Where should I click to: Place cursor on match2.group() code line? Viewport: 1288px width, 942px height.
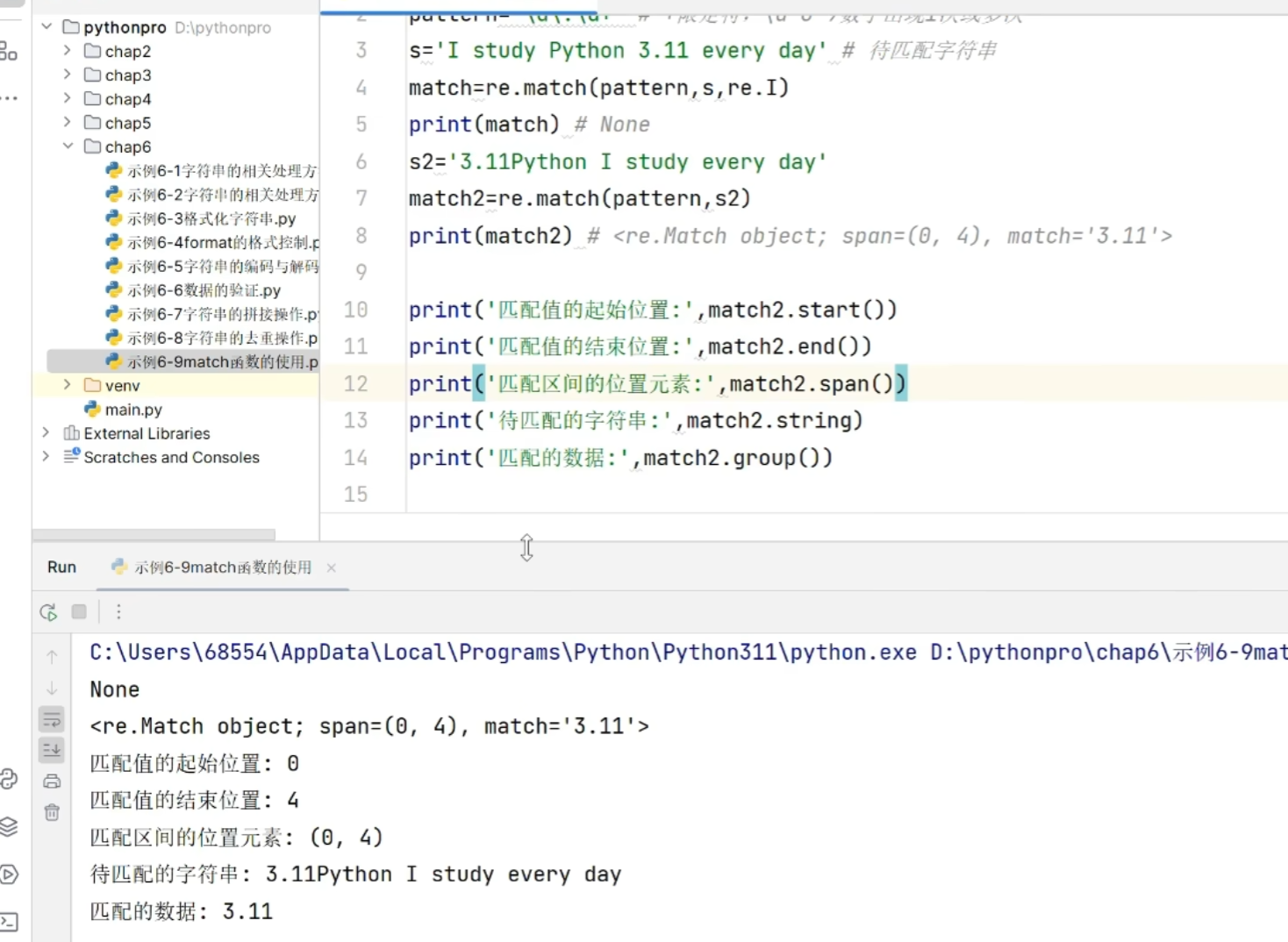click(620, 457)
